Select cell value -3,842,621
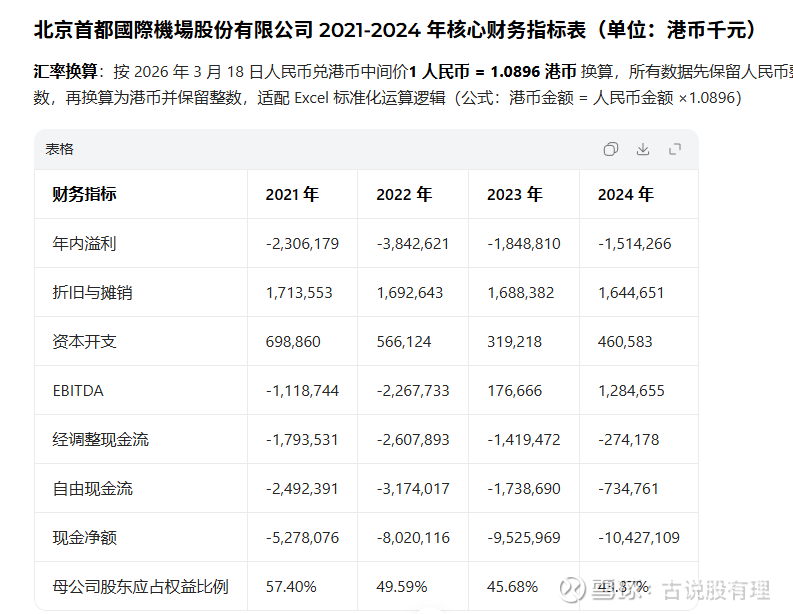The width and height of the screenshot is (793, 614). click(413, 244)
